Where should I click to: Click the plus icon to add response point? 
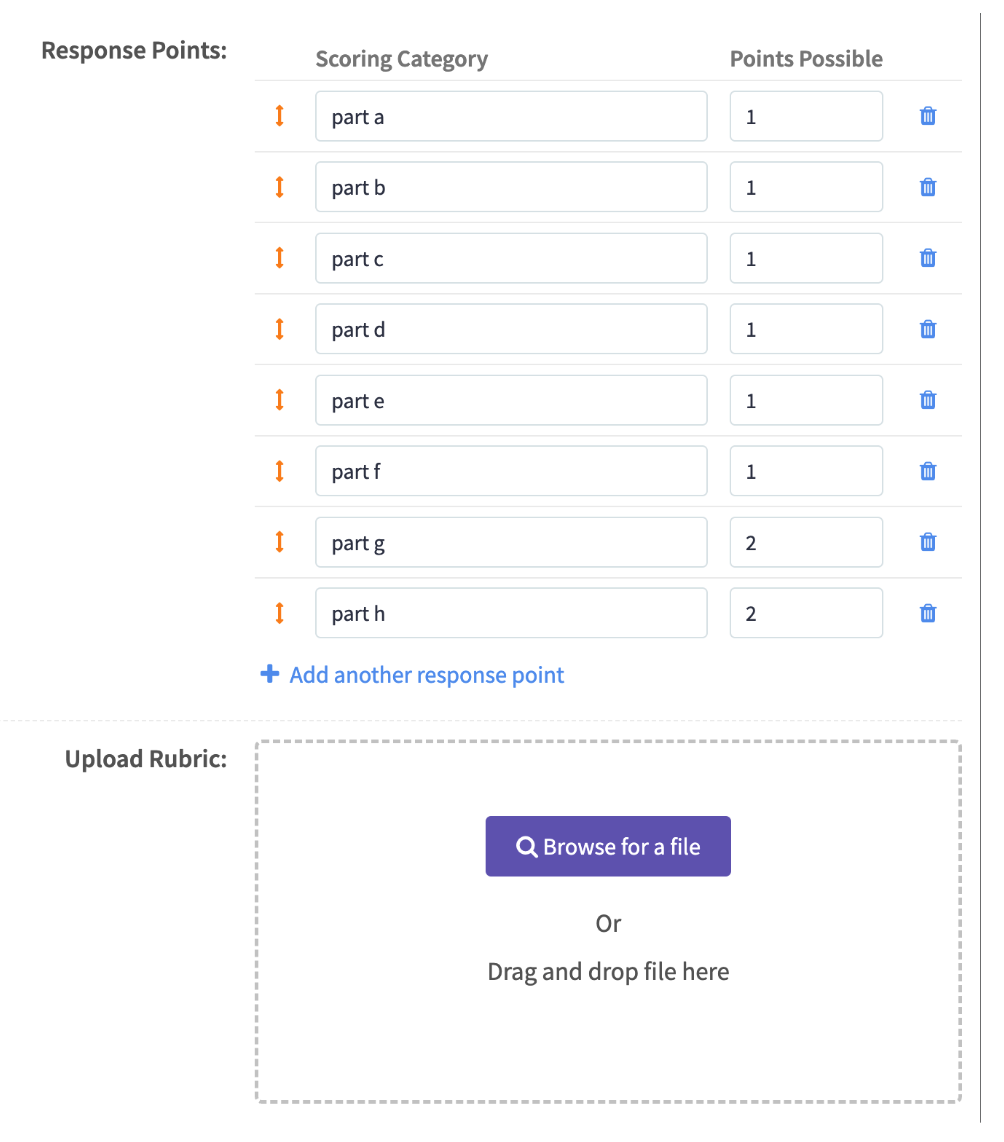coord(269,675)
